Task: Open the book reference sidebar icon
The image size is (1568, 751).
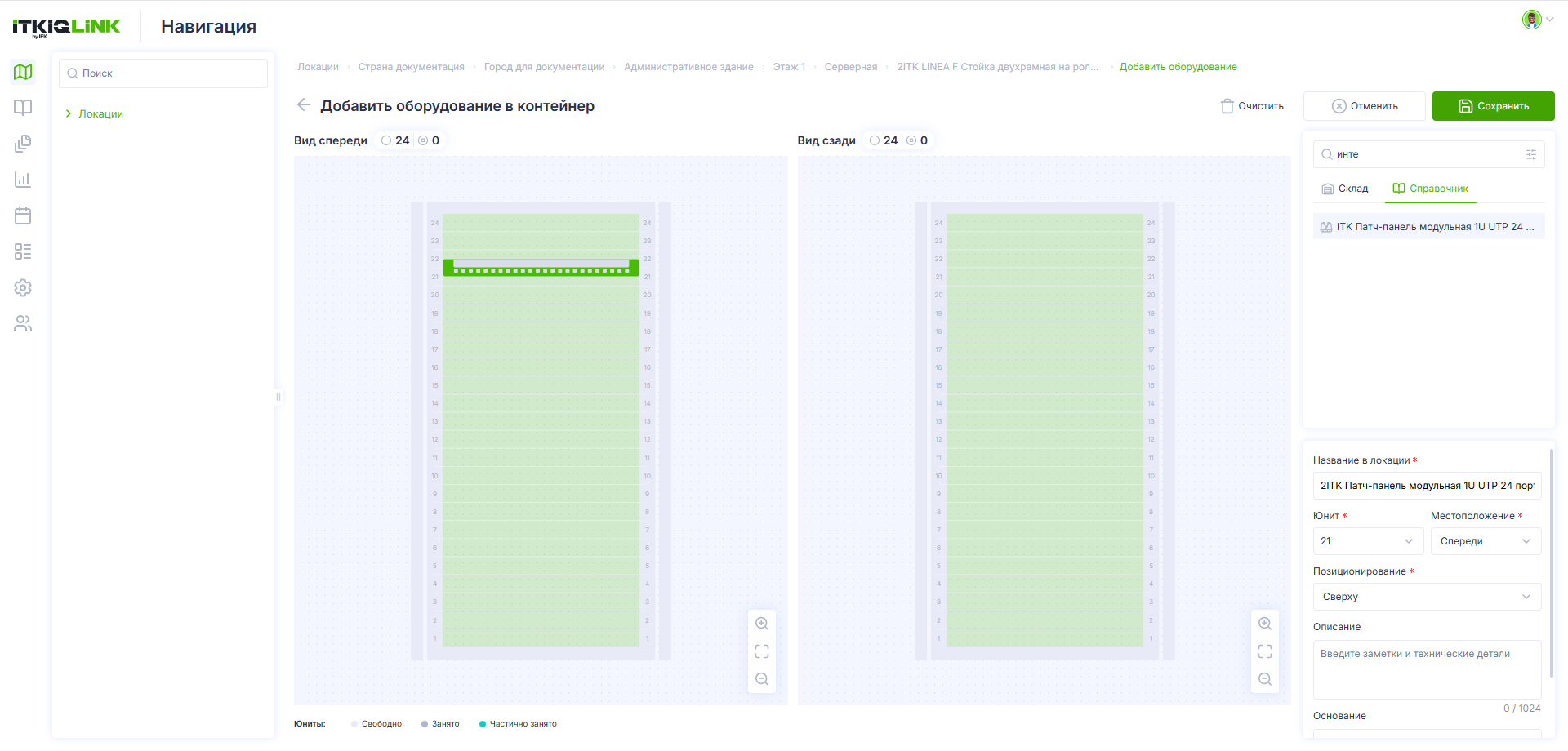Action: (x=23, y=108)
